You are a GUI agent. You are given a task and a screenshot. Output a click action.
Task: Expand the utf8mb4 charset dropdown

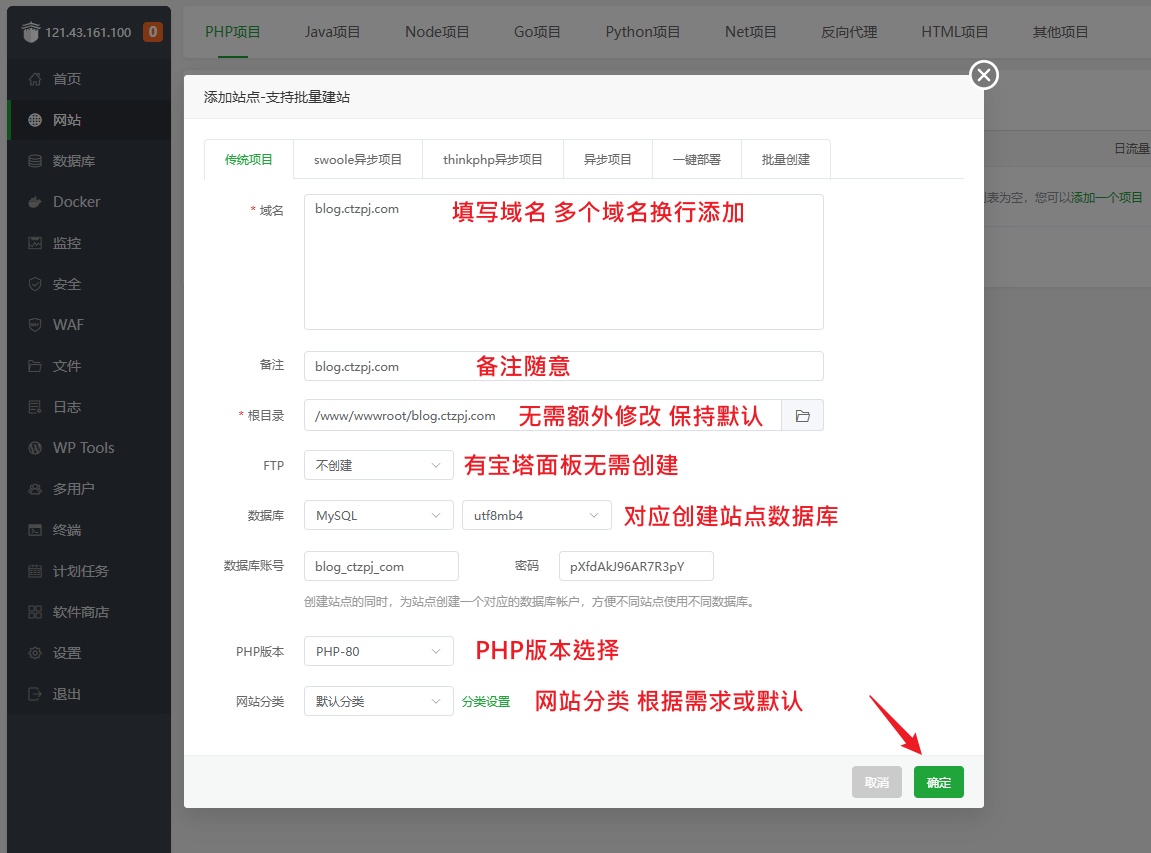pyautogui.click(x=536, y=516)
